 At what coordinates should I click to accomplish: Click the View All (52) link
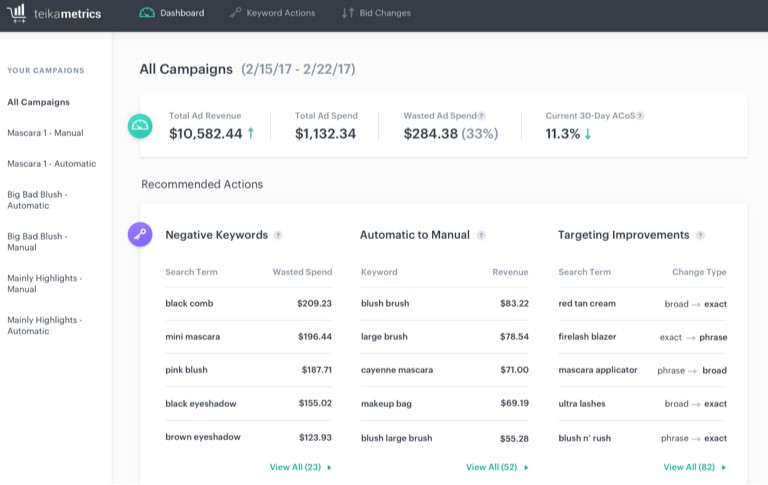(497, 467)
